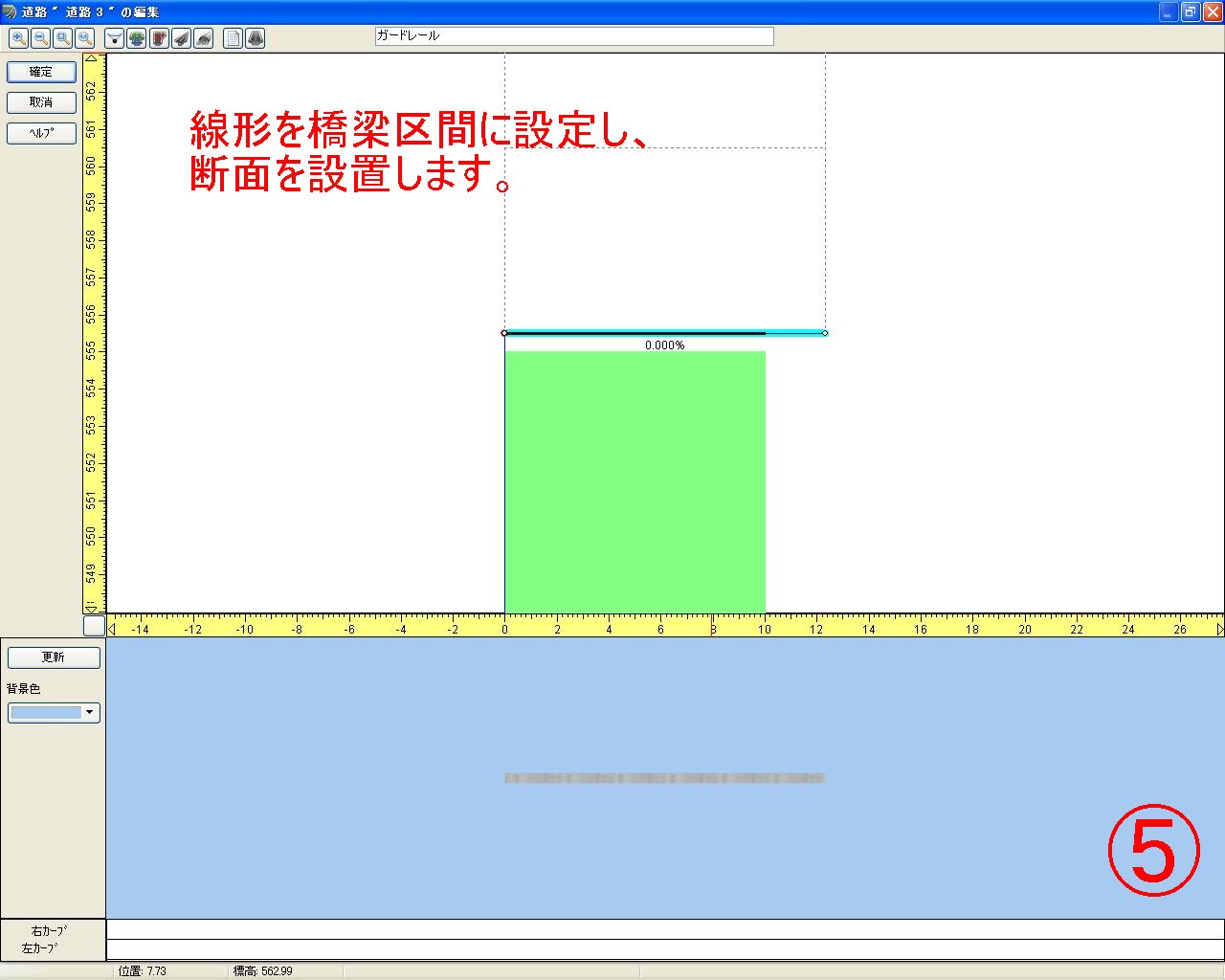Select the zoom-to-area magnifier with square
This screenshot has width=1225, height=980.
click(x=62, y=38)
